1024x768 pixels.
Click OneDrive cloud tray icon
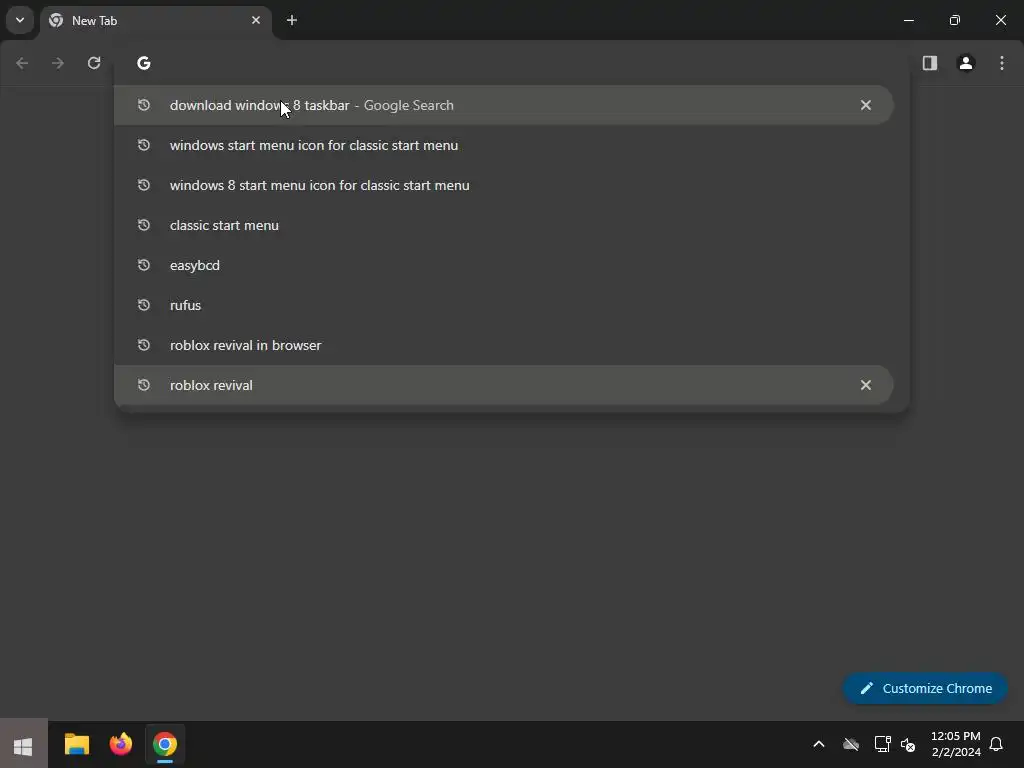click(851, 744)
